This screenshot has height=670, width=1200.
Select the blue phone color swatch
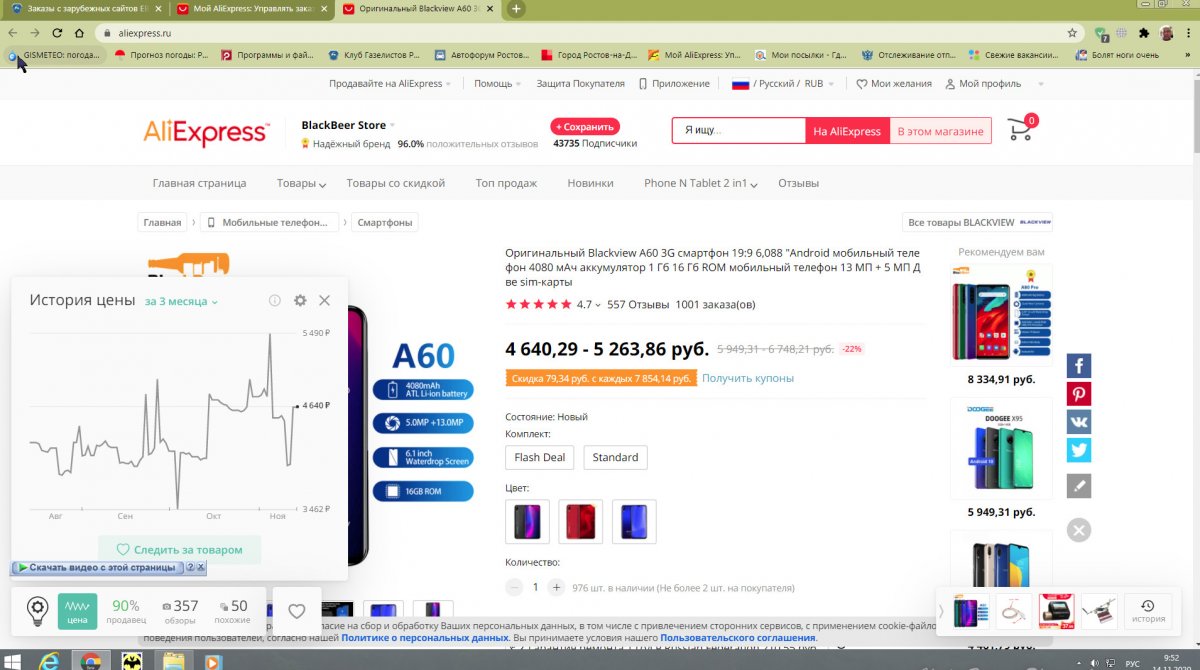click(x=634, y=521)
